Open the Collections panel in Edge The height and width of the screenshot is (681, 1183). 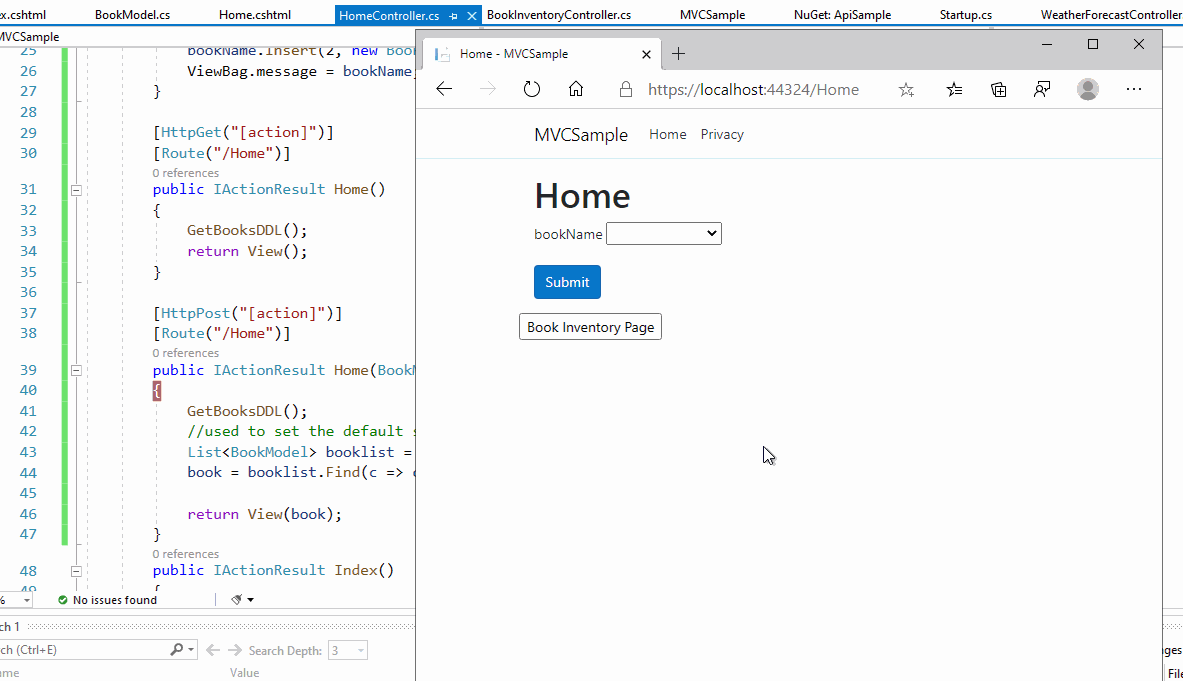998,89
